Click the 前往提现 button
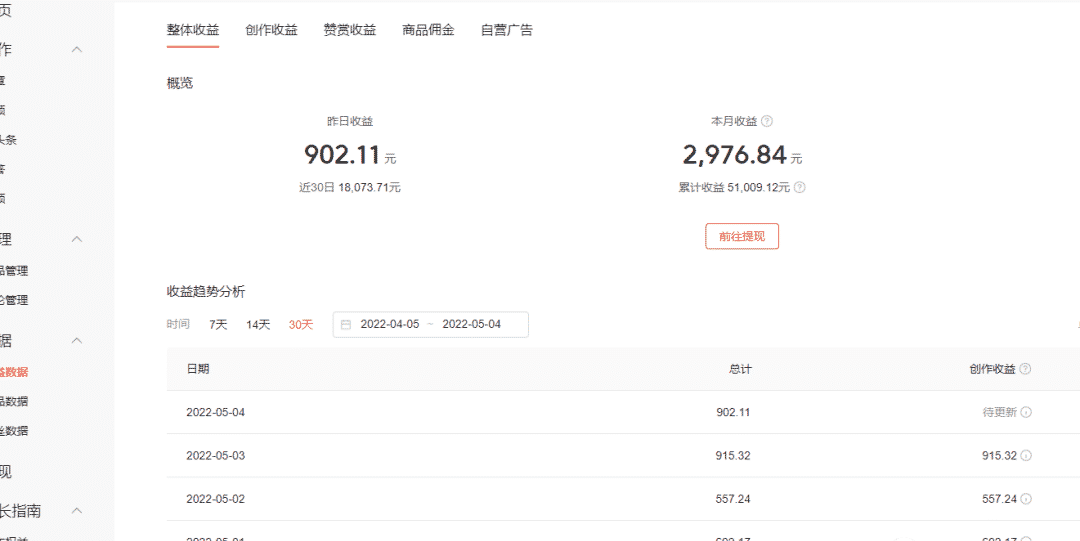 742,236
